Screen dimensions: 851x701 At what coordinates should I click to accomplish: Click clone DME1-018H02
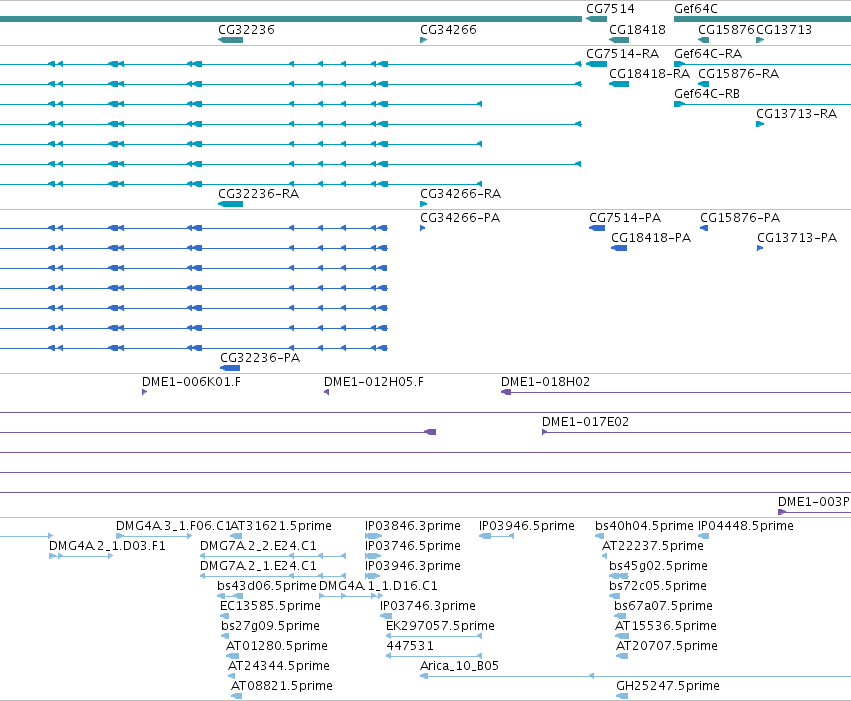tap(545, 382)
